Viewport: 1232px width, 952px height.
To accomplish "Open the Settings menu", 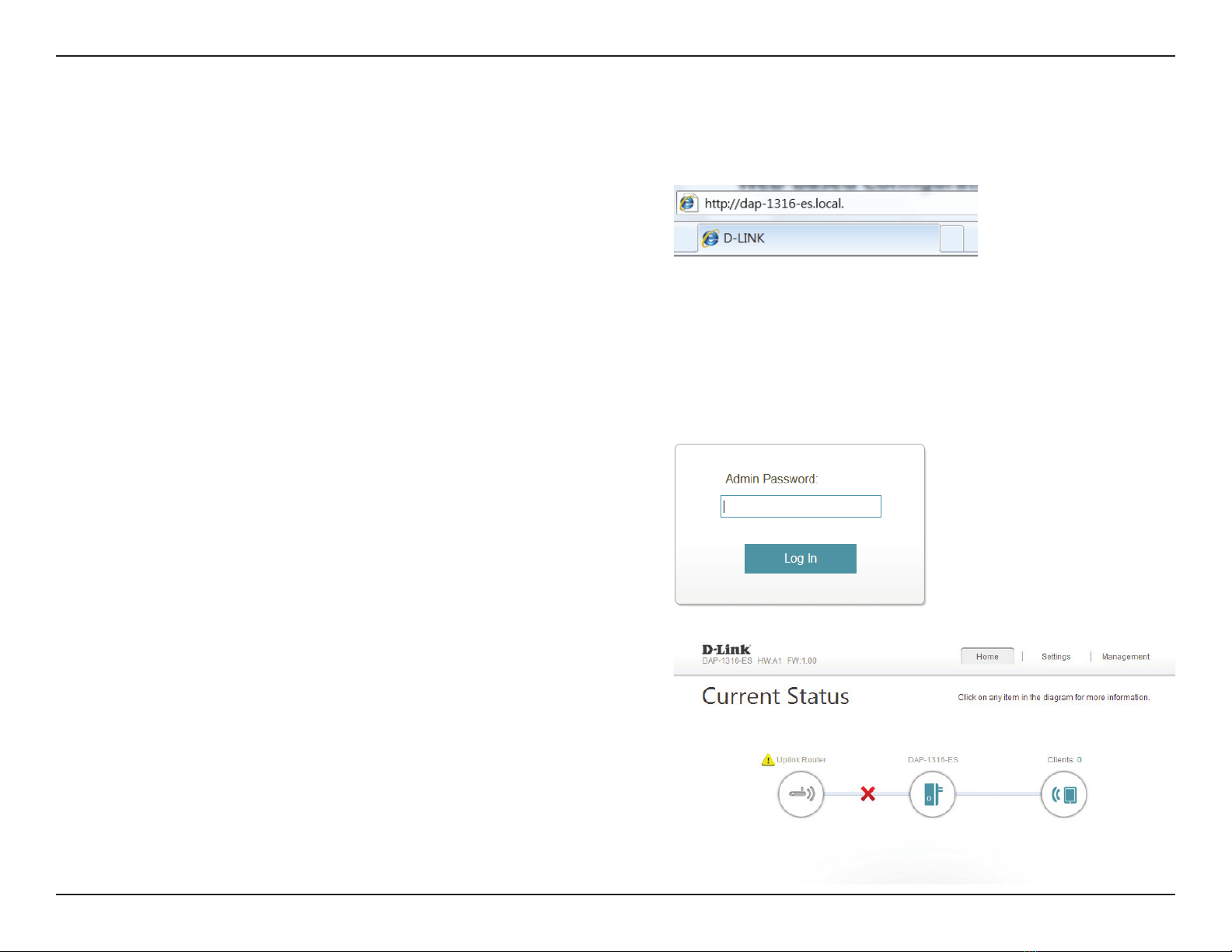I will point(1056,657).
